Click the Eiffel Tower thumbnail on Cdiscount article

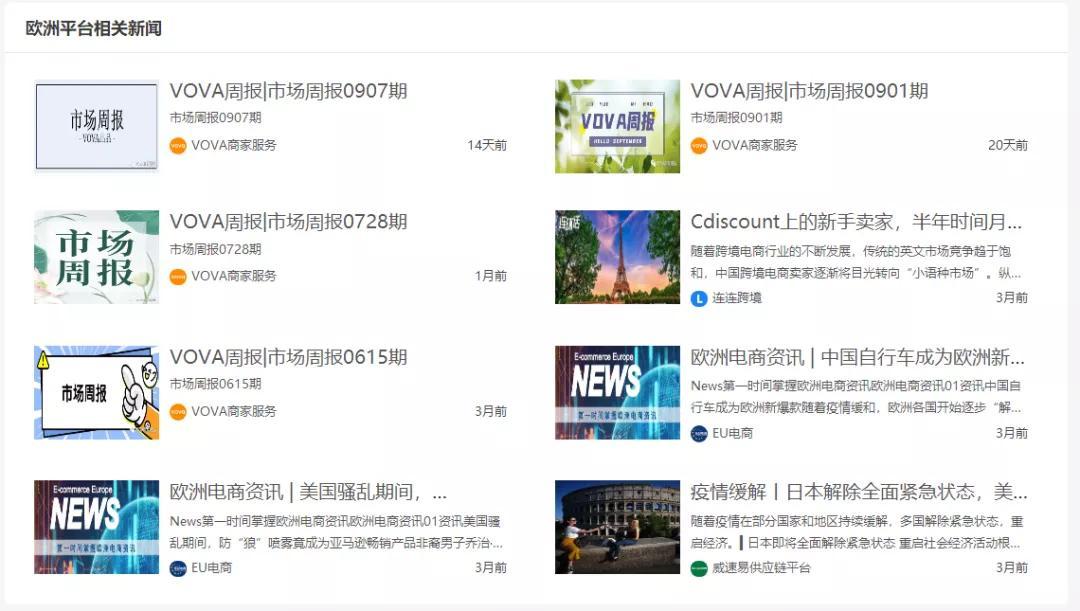click(x=617, y=256)
